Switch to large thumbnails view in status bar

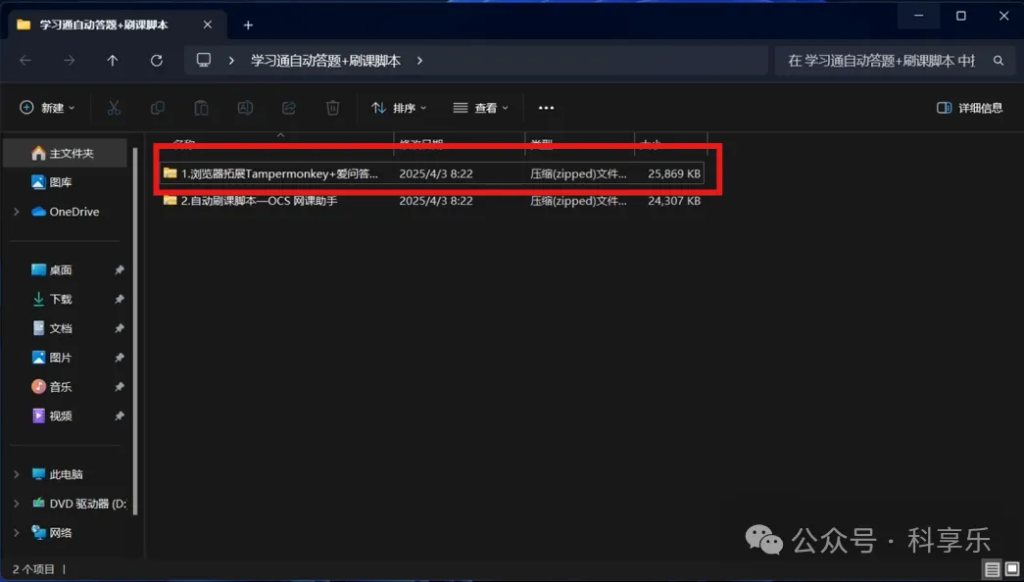(x=1012, y=569)
